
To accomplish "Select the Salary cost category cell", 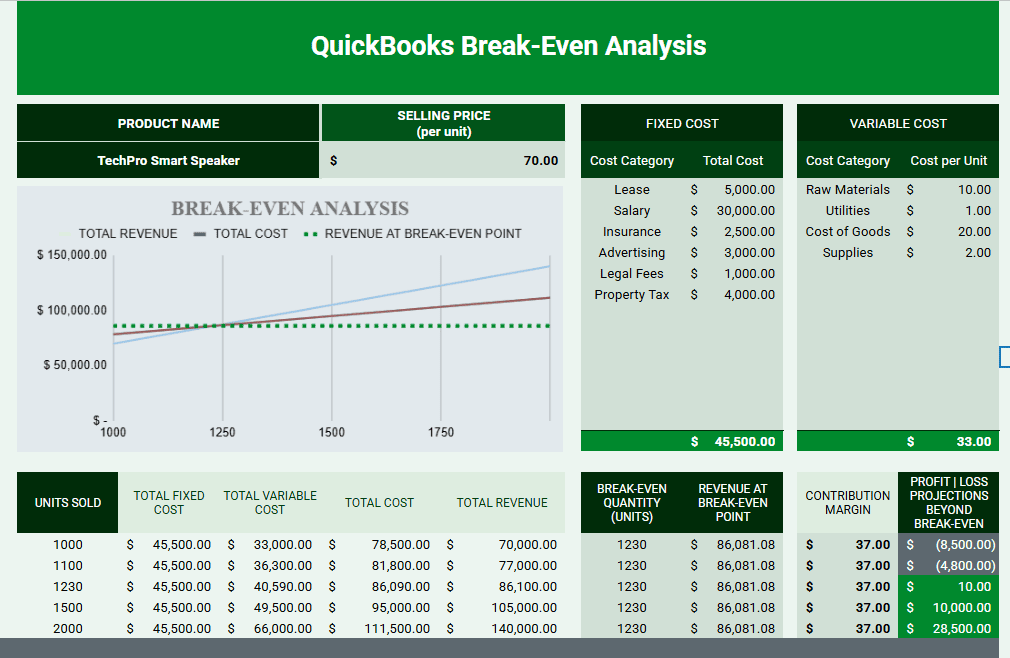I will coord(632,211).
